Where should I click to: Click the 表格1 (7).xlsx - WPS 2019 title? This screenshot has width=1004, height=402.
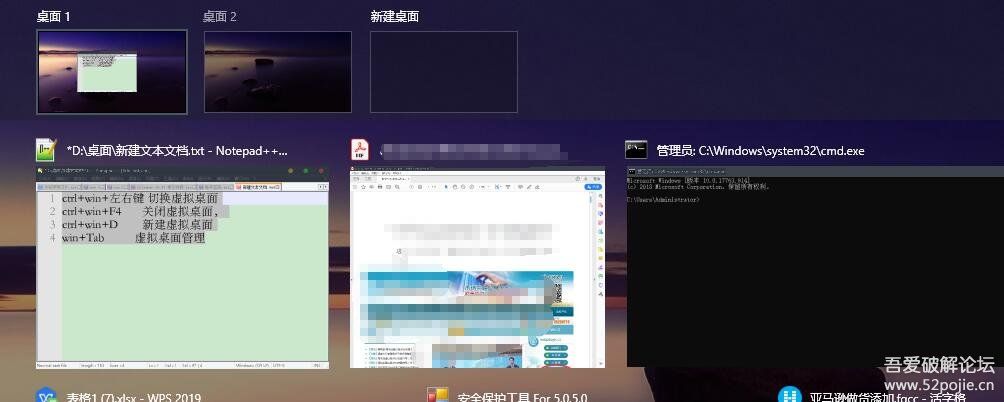134,398
